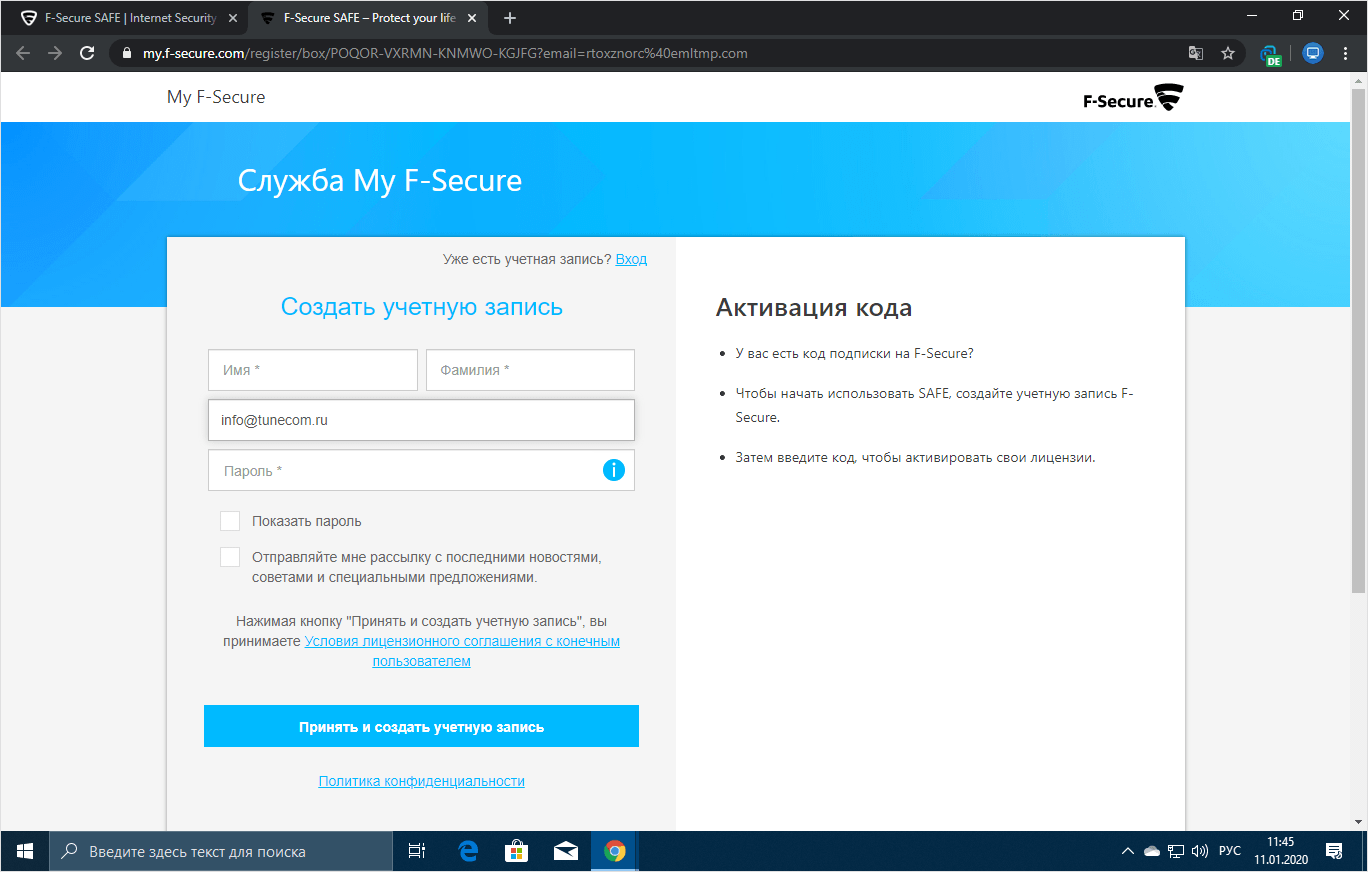1368x872 pixels.
Task: Reload the page with refresh icon
Action: coord(87,53)
